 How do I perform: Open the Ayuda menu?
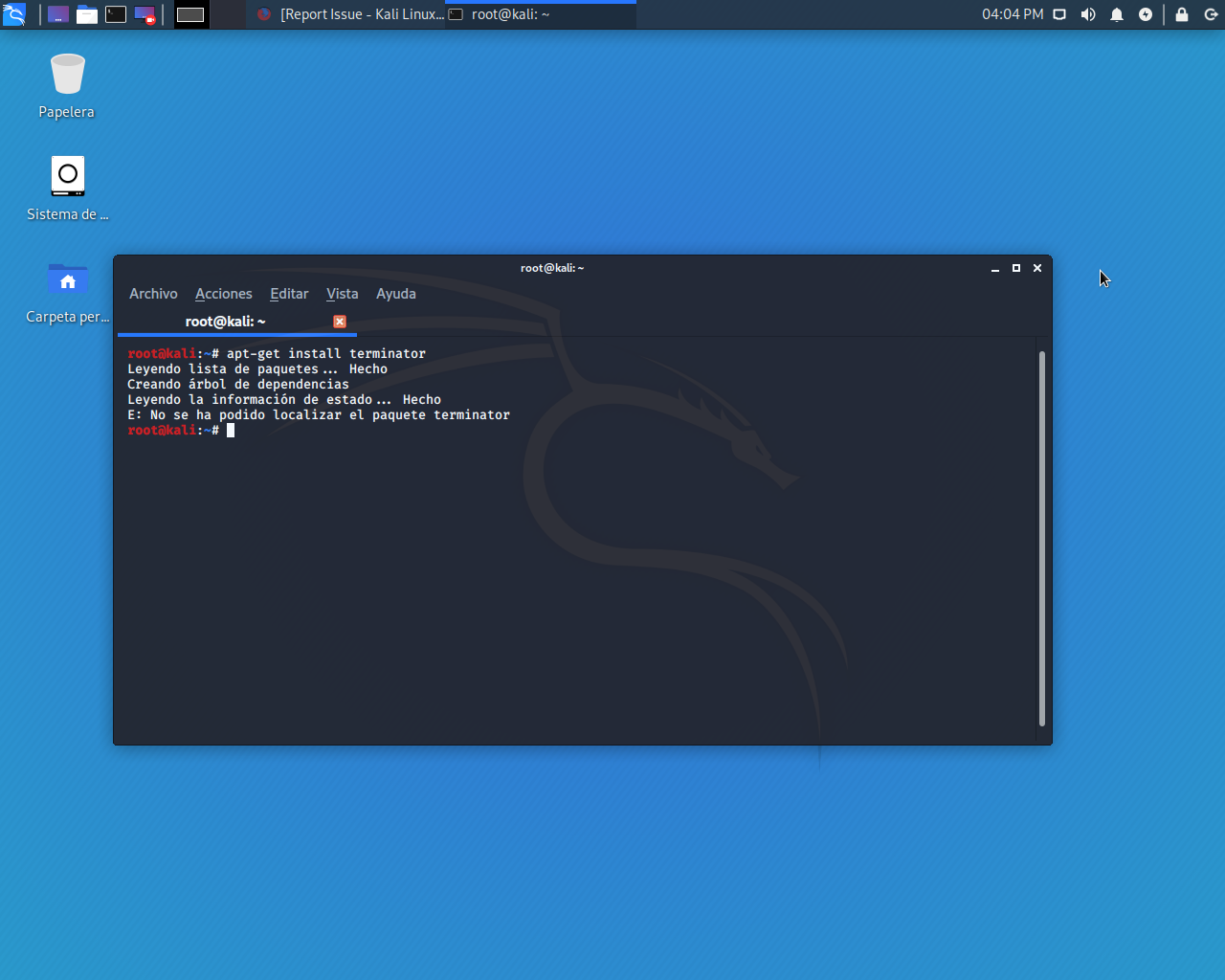click(396, 294)
